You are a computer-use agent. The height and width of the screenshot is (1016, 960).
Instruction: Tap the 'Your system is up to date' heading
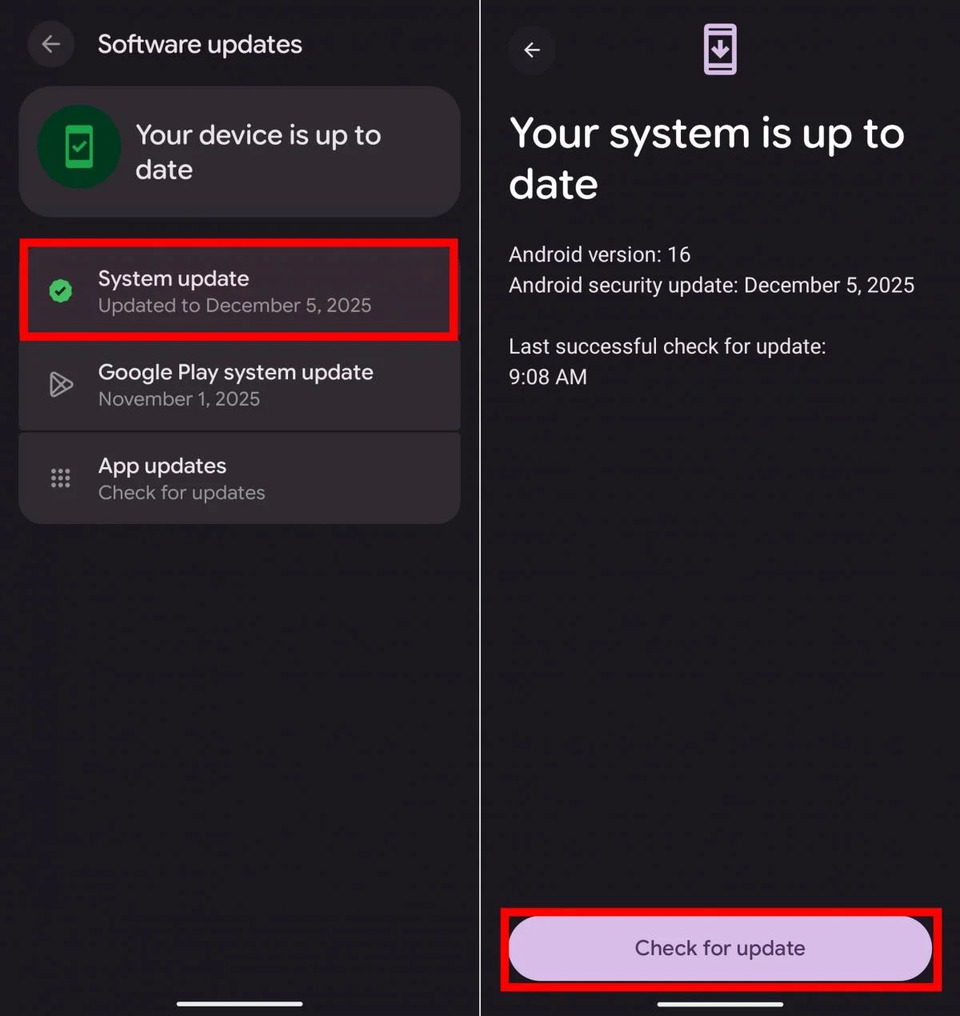tap(706, 158)
